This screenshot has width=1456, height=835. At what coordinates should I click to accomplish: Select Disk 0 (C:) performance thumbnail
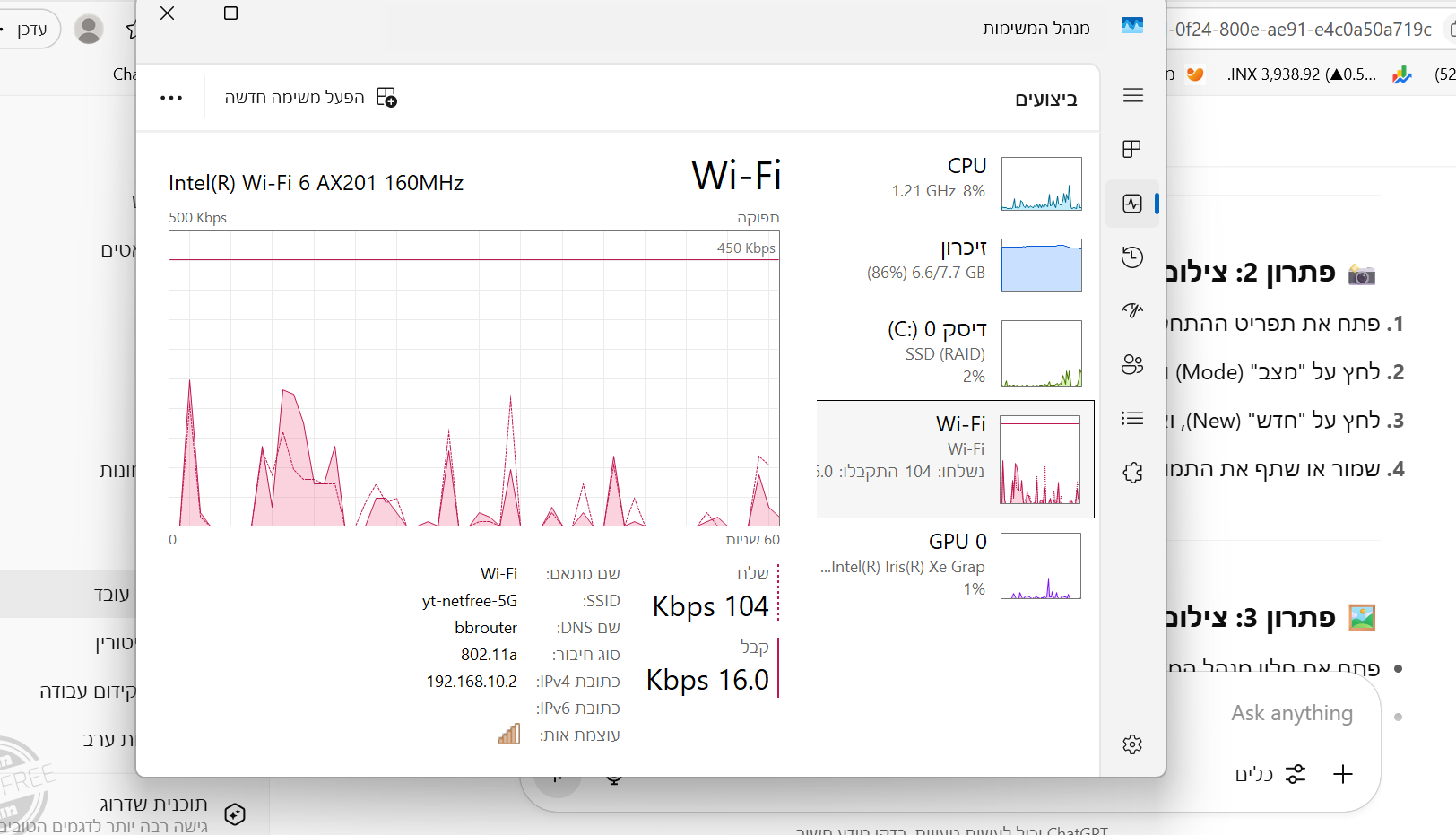1041,353
